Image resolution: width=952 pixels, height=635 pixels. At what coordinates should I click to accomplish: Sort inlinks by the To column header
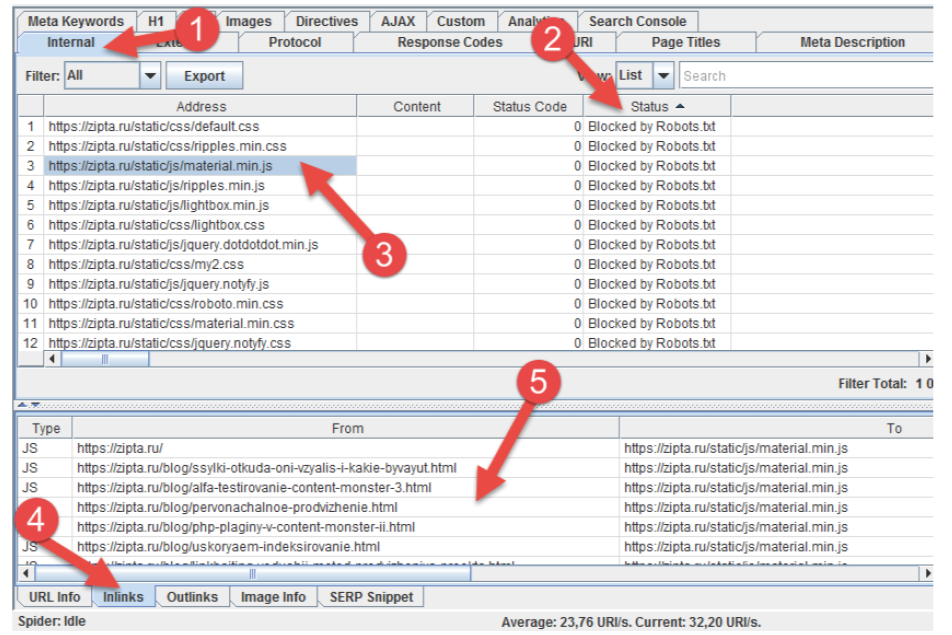click(777, 428)
